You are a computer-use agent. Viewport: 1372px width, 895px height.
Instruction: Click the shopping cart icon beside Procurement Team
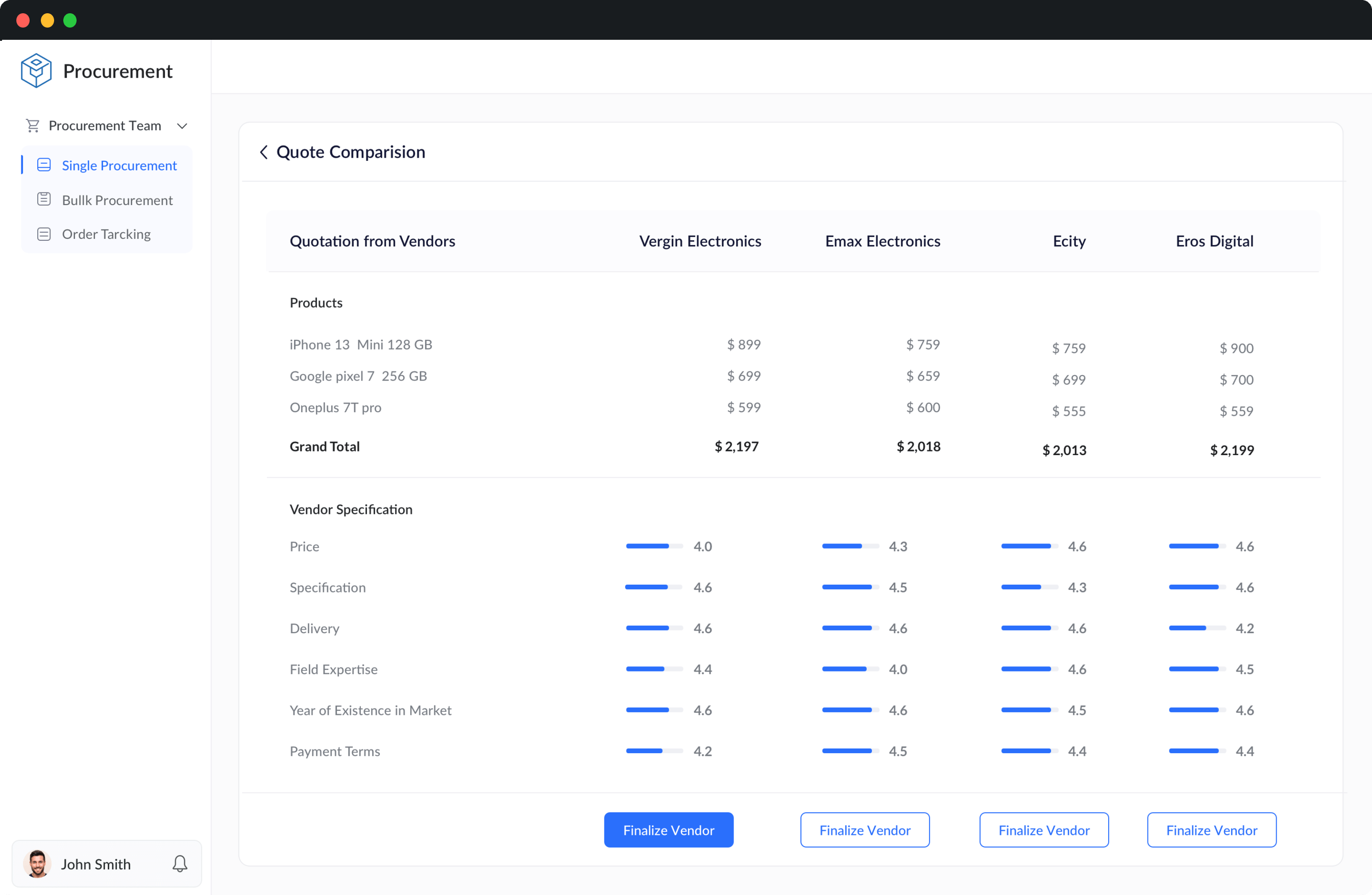pos(33,126)
